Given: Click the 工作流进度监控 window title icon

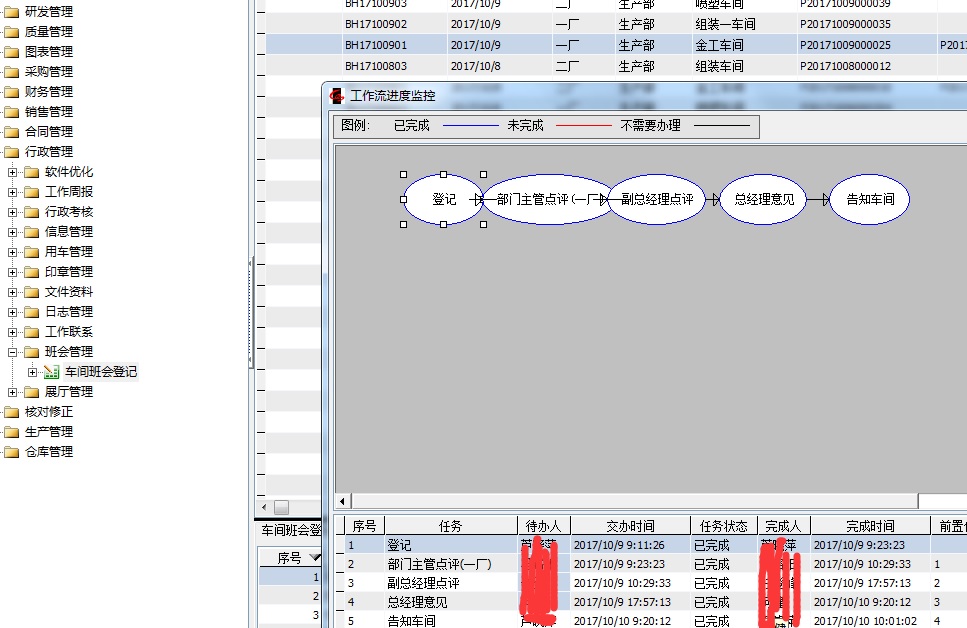Looking at the screenshot, I should click(337, 96).
